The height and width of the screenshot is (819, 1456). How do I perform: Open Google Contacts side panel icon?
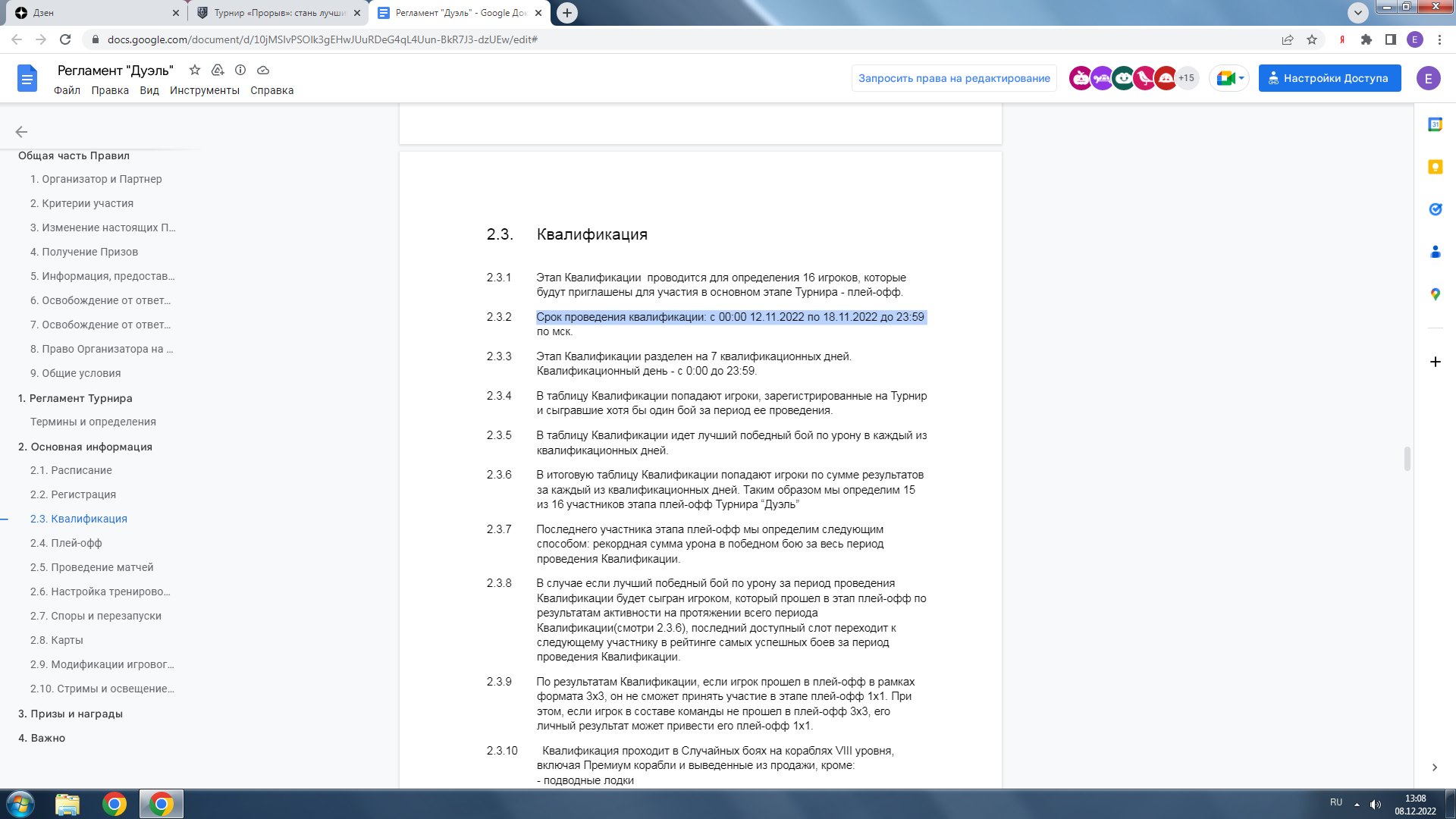coord(1435,252)
